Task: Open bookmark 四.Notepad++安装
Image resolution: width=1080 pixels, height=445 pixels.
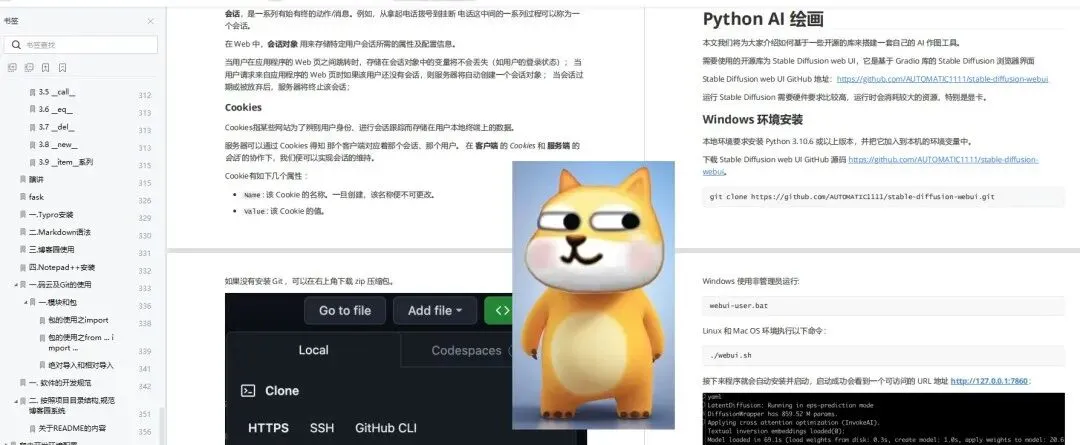Action: click(x=62, y=267)
